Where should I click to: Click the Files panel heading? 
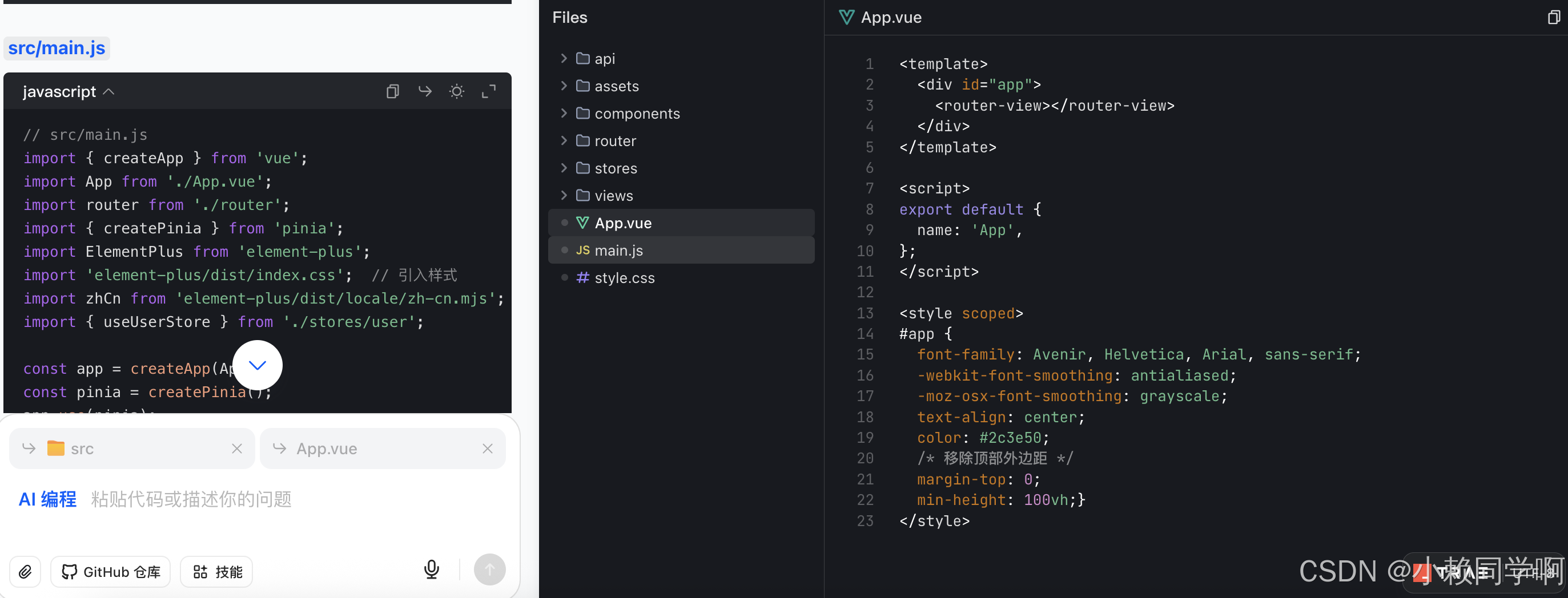pos(569,18)
